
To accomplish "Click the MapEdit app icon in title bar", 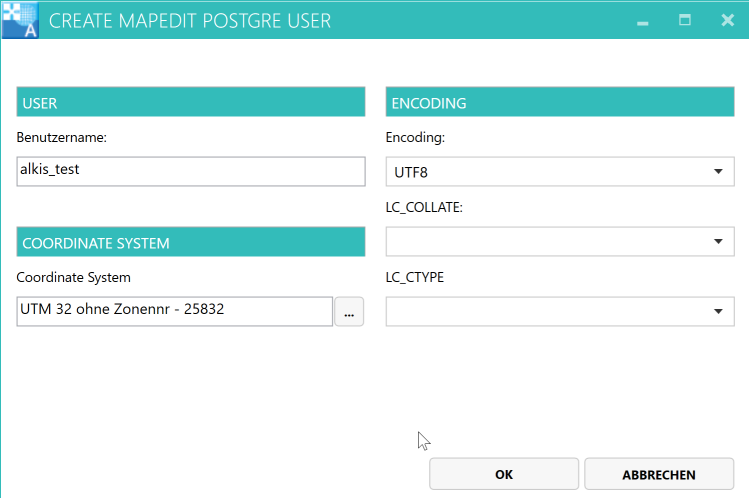I will click(x=20, y=20).
